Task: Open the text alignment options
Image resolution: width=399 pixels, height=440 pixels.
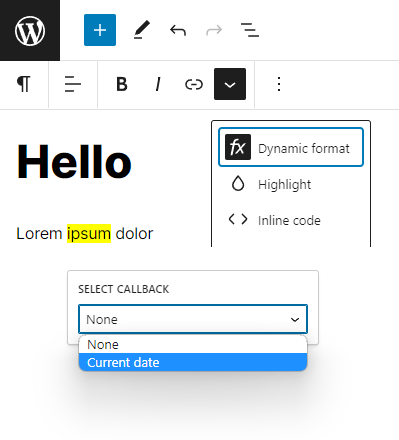Action: tap(73, 84)
